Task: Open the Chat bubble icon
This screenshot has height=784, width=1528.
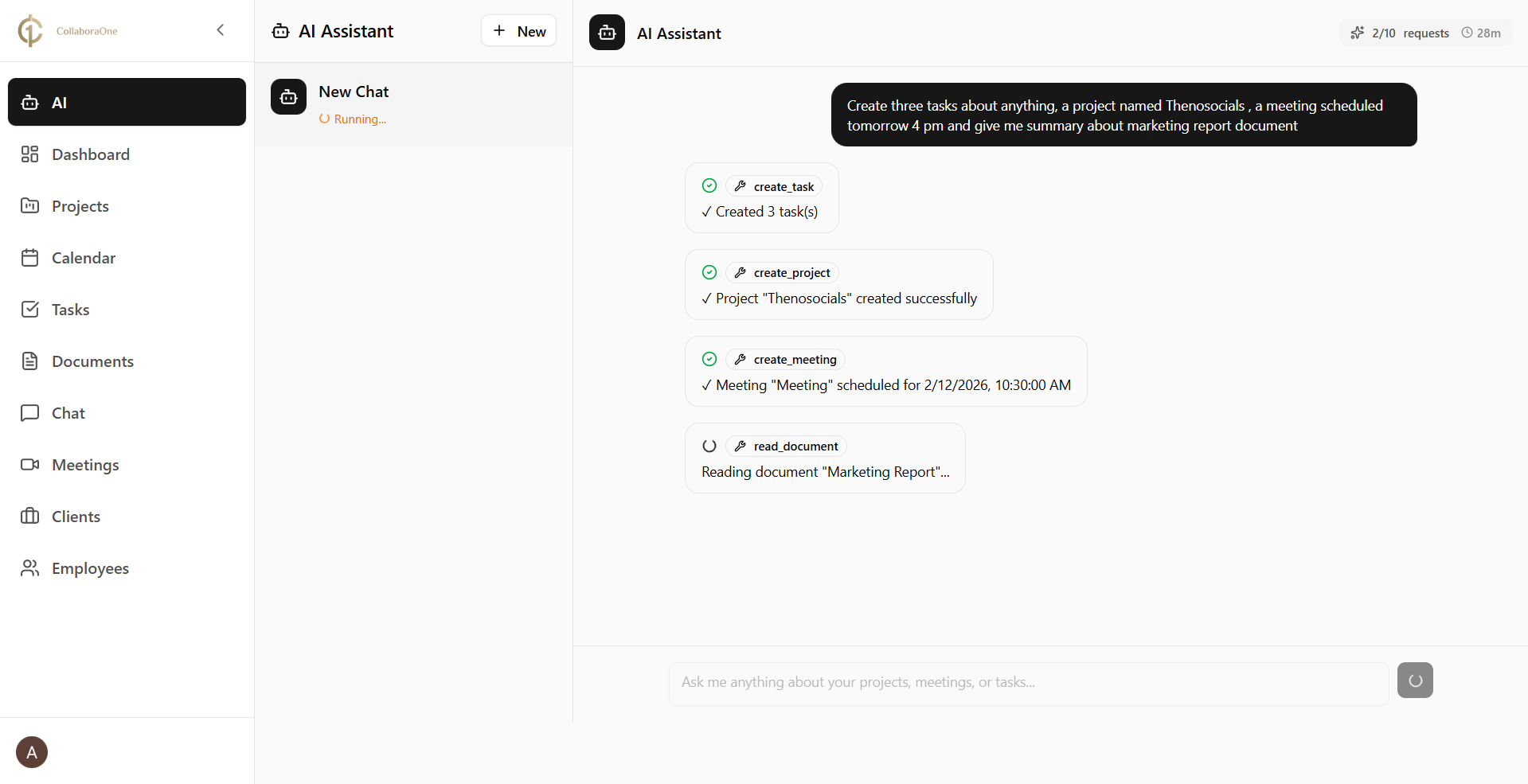Action: [29, 412]
